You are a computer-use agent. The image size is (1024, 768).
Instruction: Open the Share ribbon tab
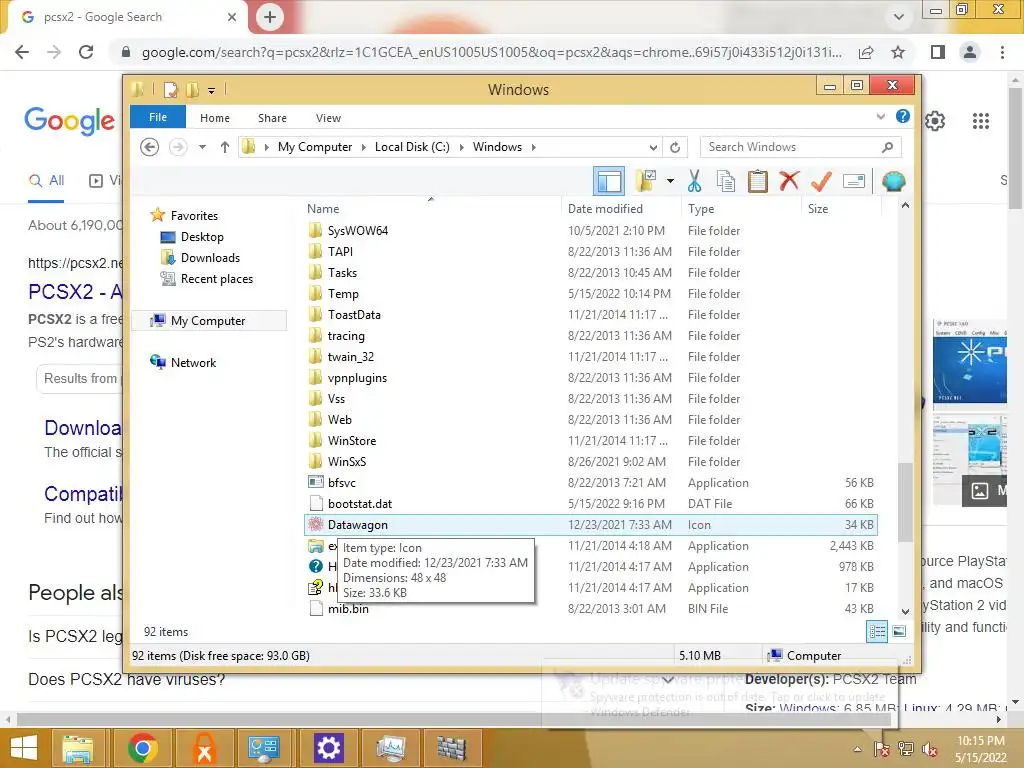coord(272,118)
